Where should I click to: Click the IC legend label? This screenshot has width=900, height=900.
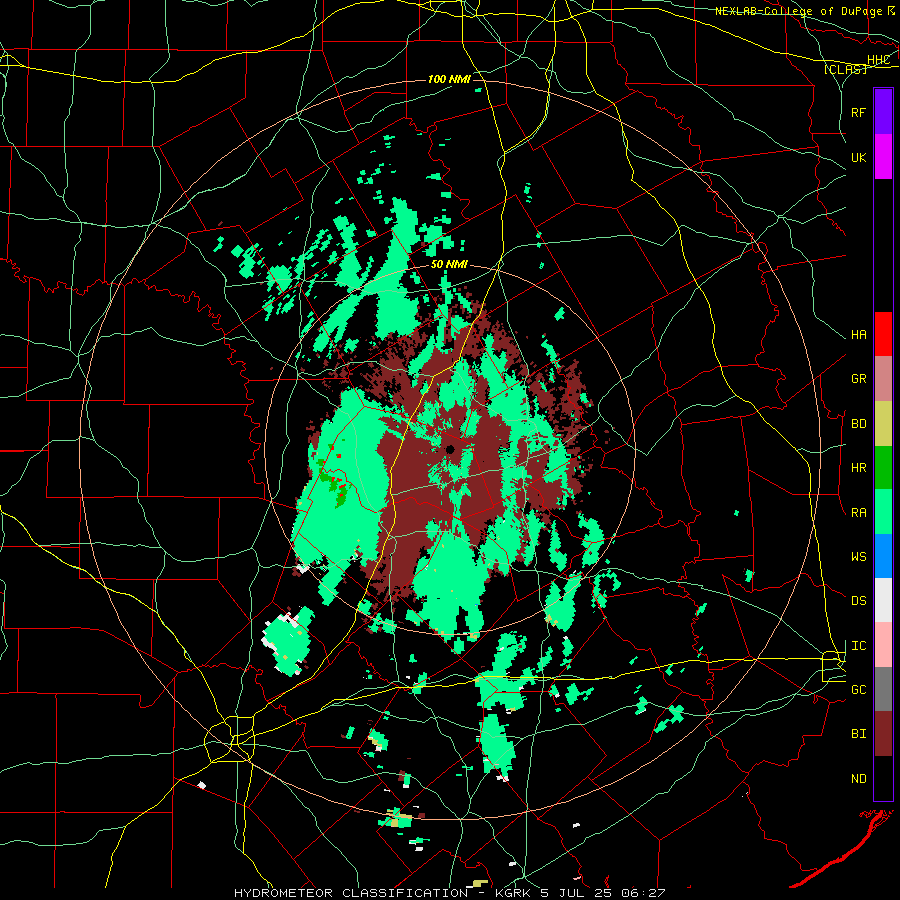pos(858,646)
